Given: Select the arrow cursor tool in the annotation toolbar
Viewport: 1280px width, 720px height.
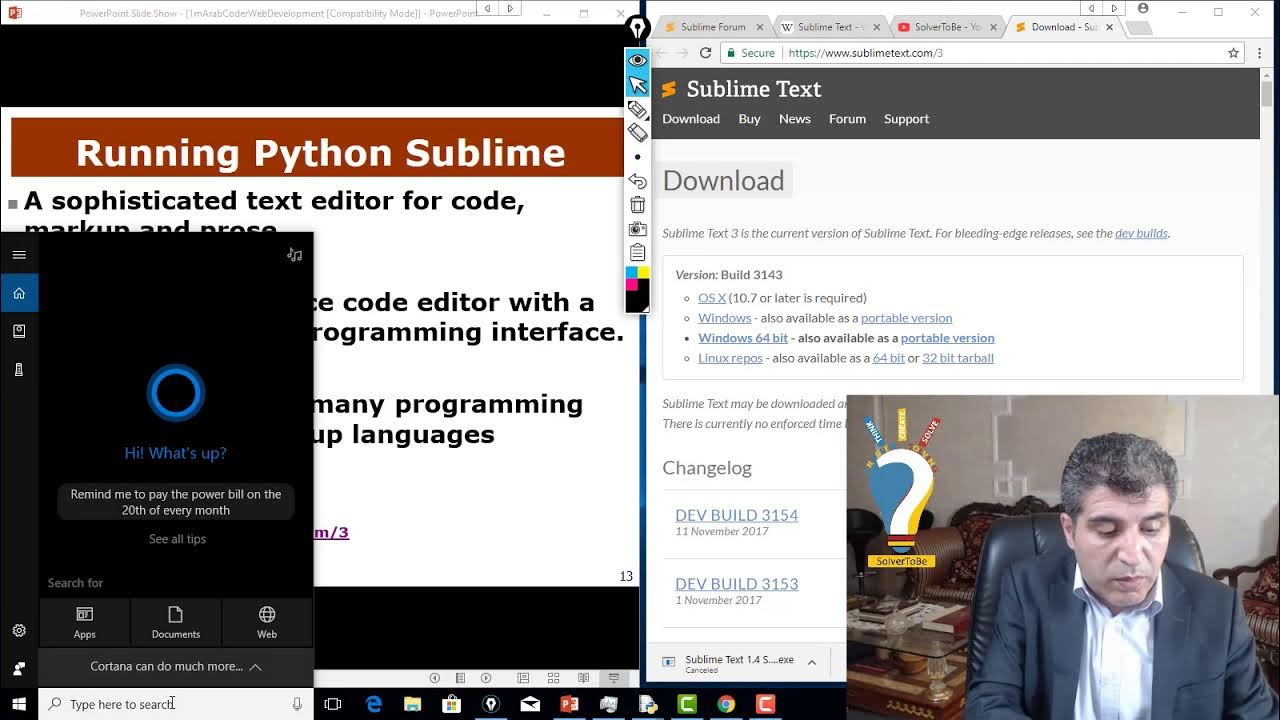Looking at the screenshot, I should tap(637, 84).
